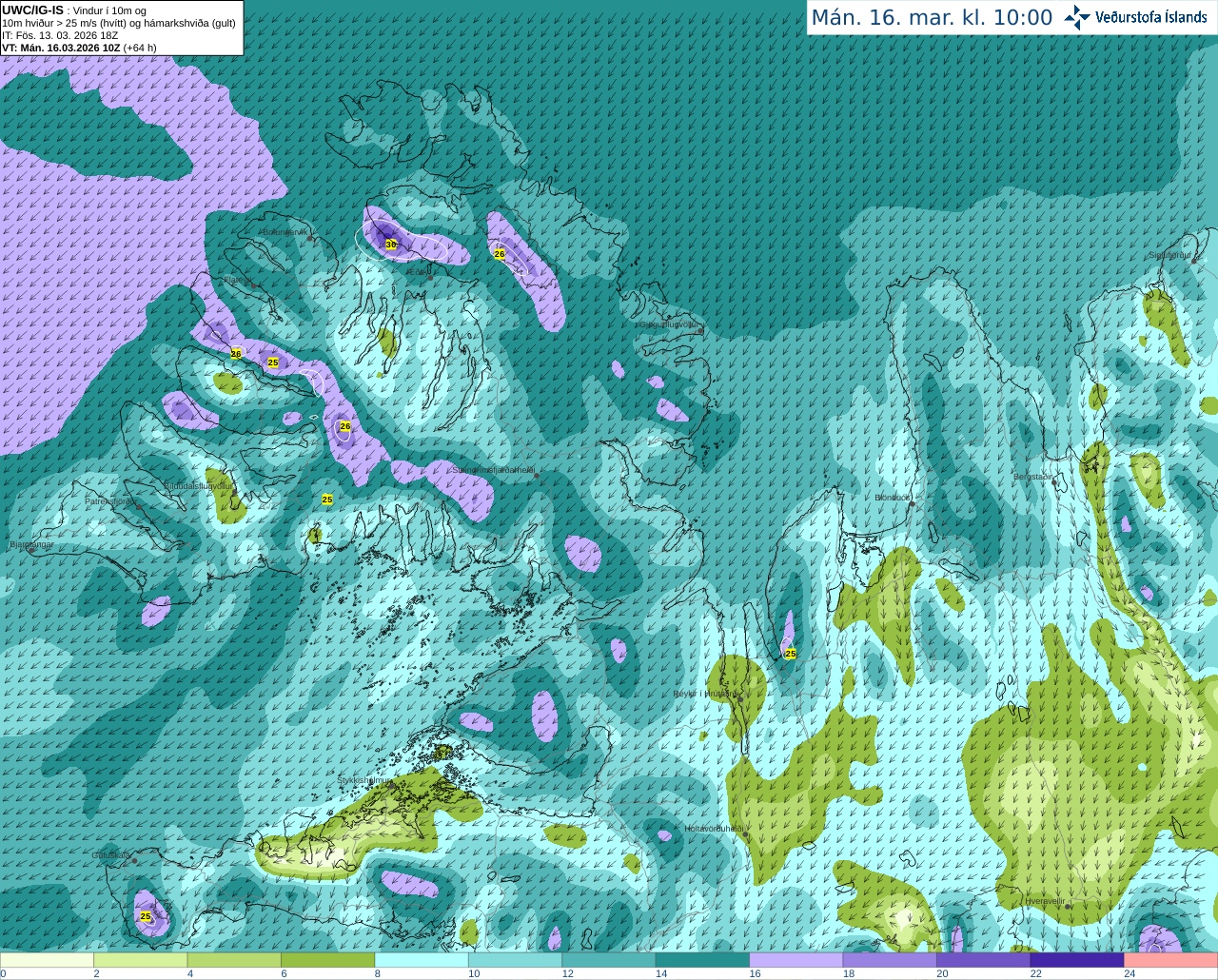
Task: Click the Reykir í Hrútafirði station label
Action: (704, 695)
